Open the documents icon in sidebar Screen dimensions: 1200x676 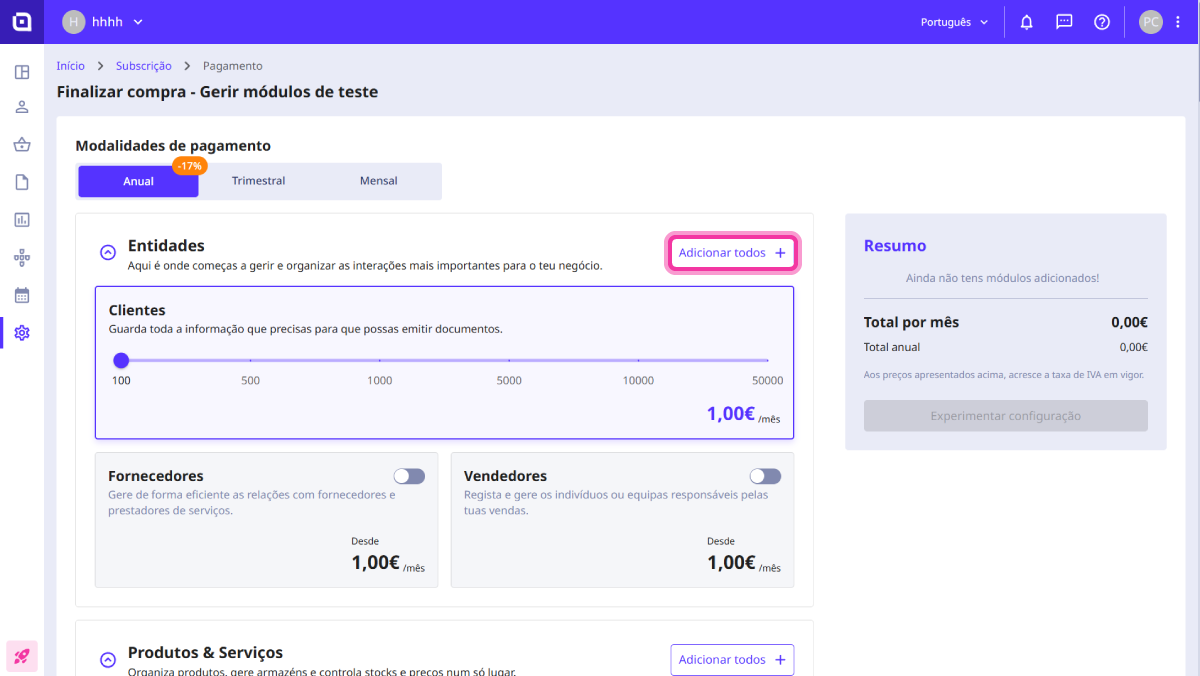(22, 182)
